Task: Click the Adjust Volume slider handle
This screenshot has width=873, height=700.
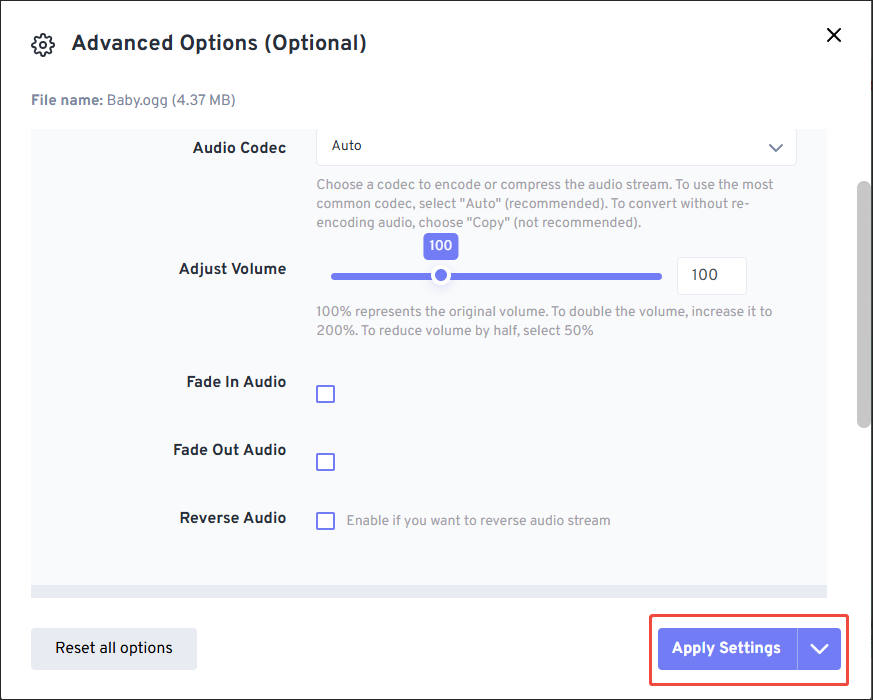Action: (x=440, y=276)
